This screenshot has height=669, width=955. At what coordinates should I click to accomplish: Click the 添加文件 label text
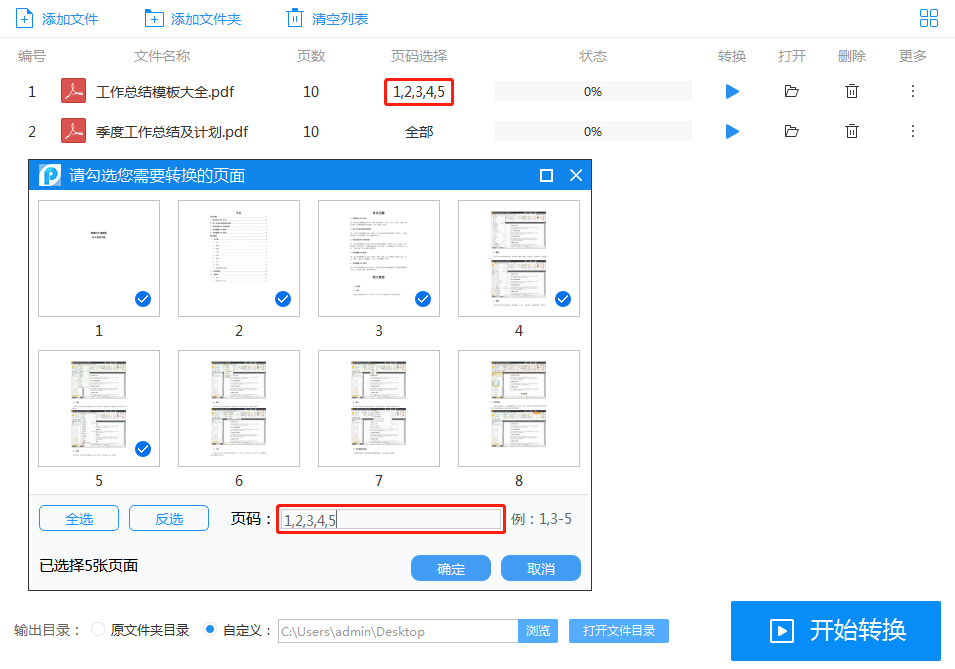point(70,19)
